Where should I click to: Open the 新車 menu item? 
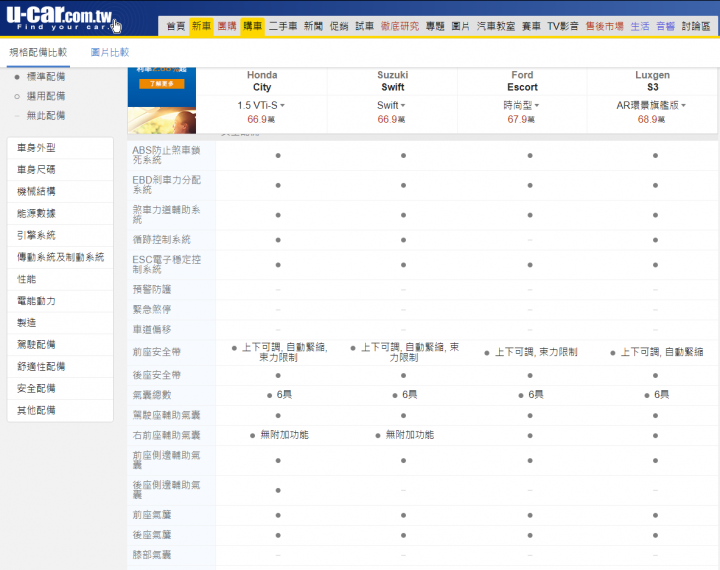coord(201,26)
